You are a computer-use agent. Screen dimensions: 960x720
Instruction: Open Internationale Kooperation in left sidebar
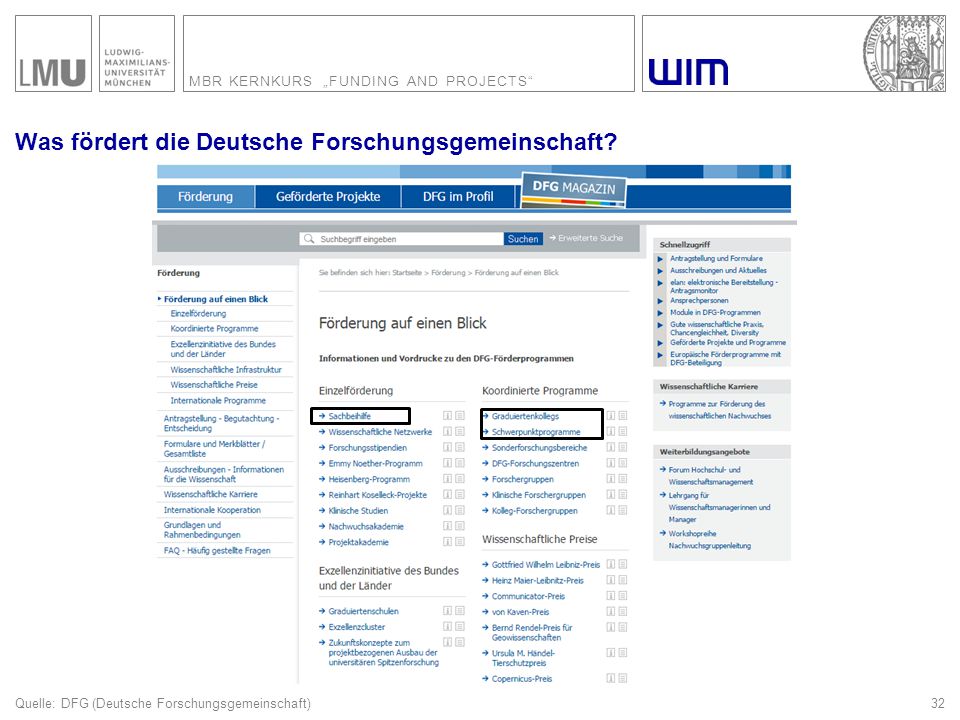[x=212, y=510]
